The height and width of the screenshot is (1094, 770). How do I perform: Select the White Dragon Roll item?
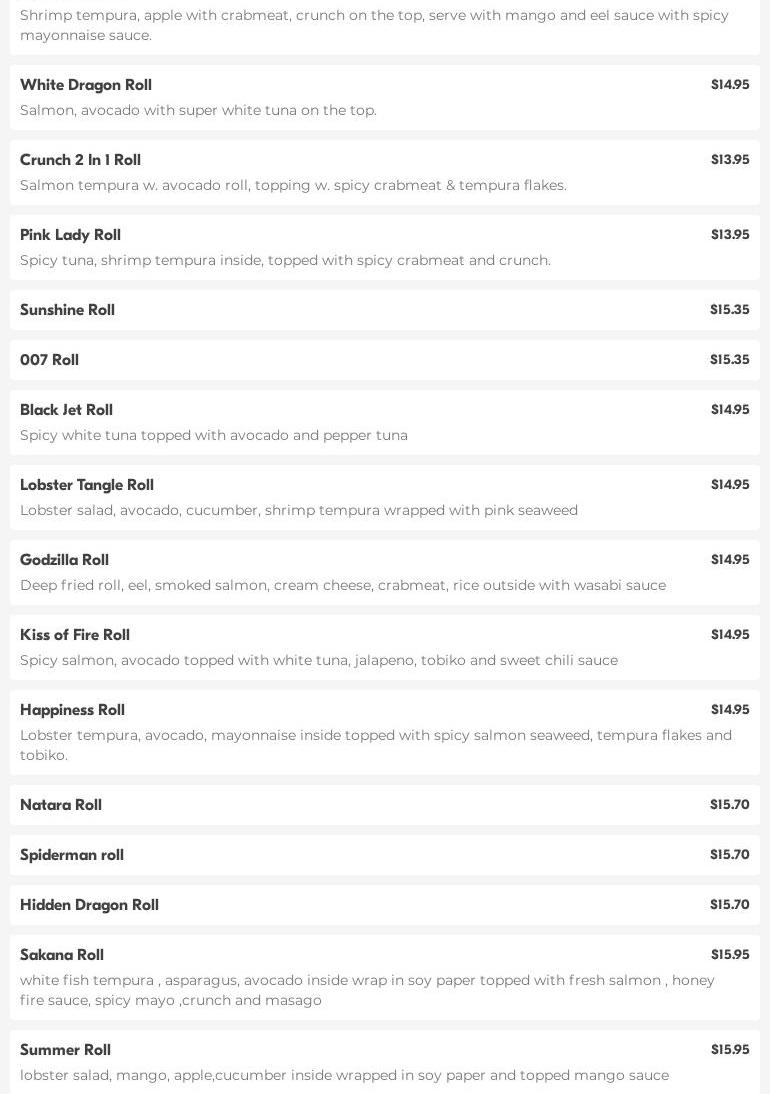(86, 85)
